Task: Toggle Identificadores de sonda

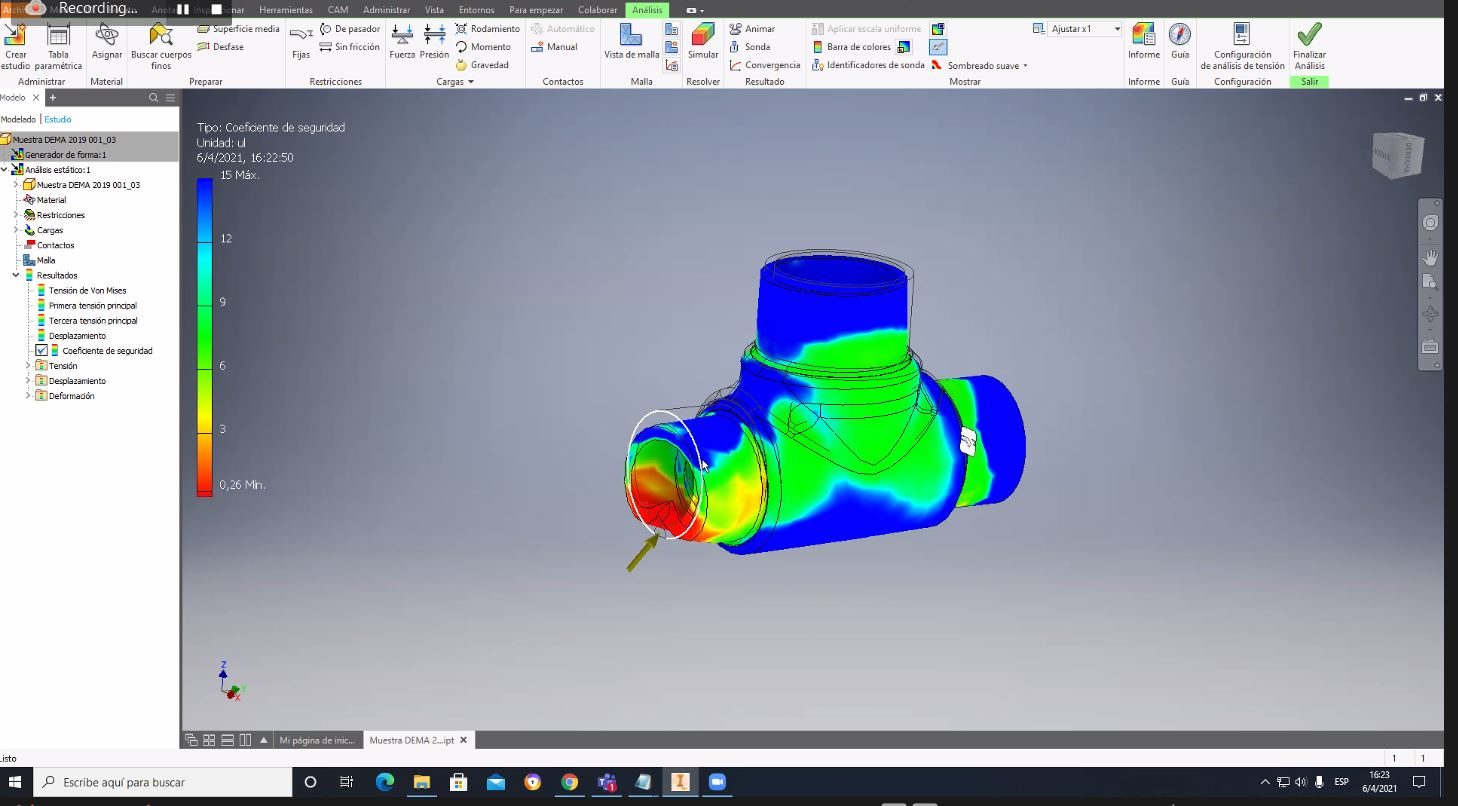Action: point(868,65)
